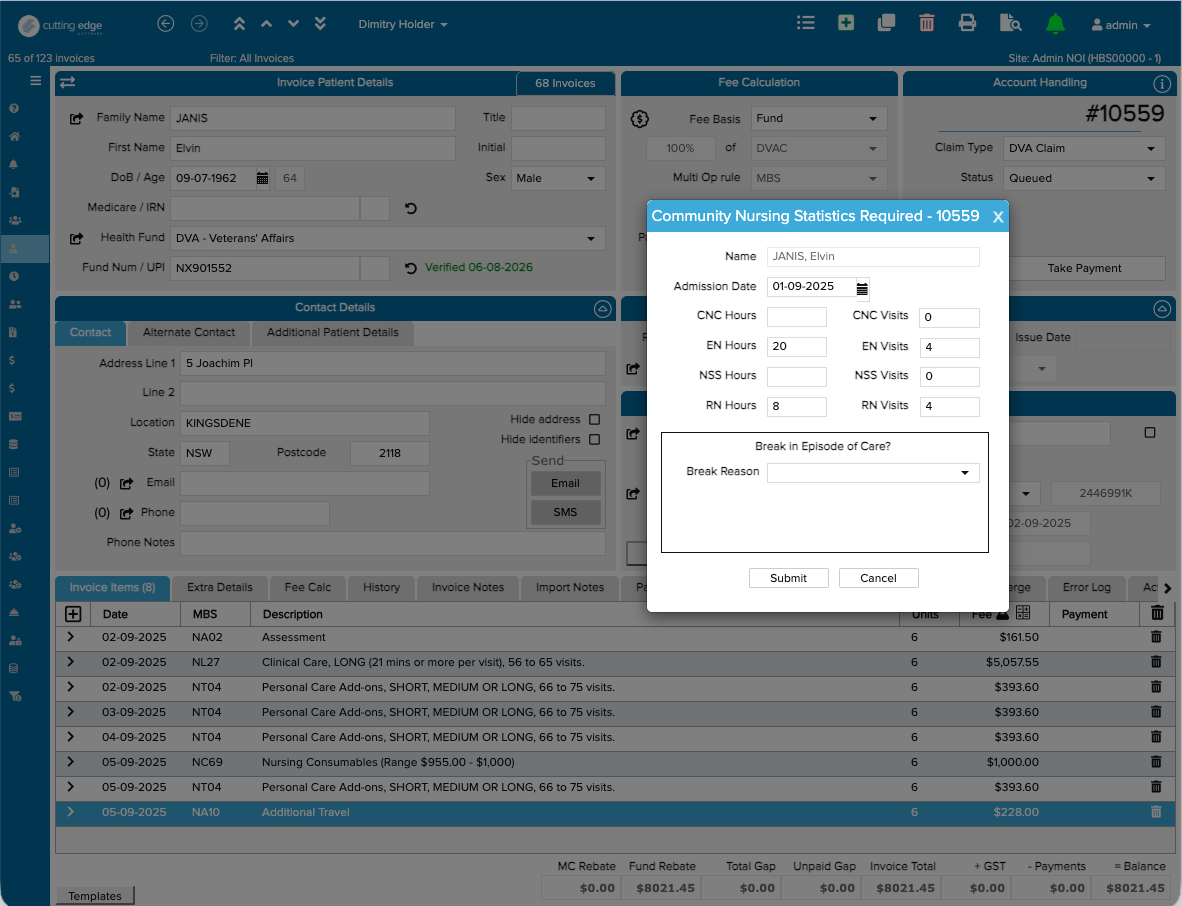Screen dimensions: 1182x906
Task: Open the Admission Date calendar picker
Action: pyautogui.click(x=862, y=289)
